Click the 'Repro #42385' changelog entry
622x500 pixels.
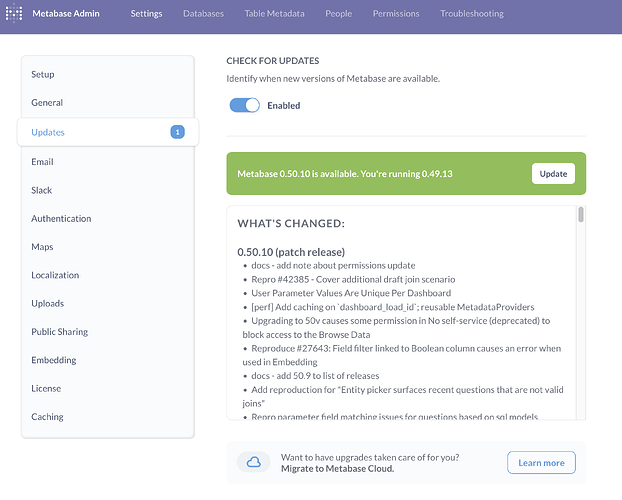coord(353,279)
